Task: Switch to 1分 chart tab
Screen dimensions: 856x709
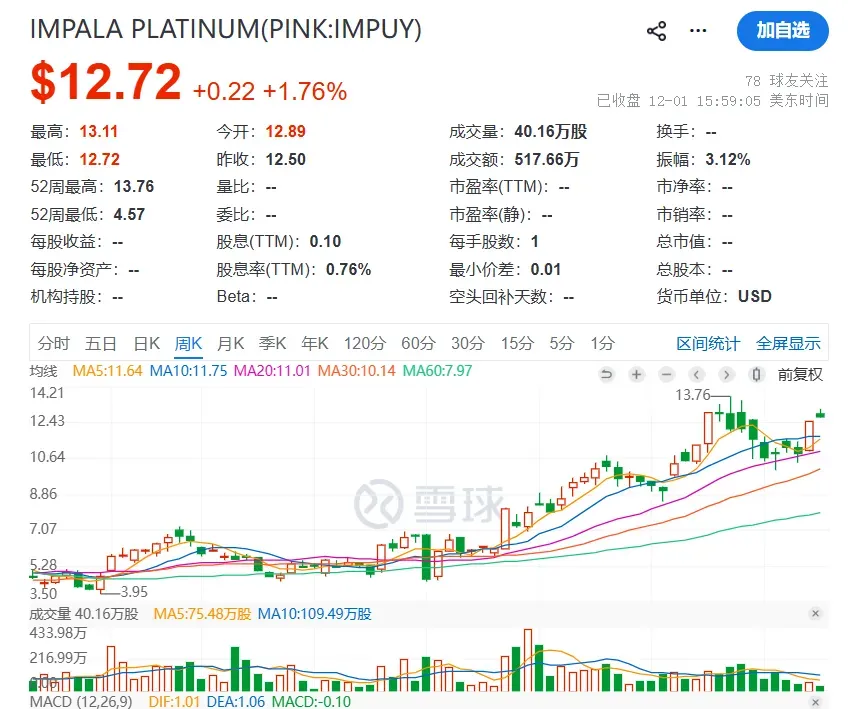Action: 603,343
